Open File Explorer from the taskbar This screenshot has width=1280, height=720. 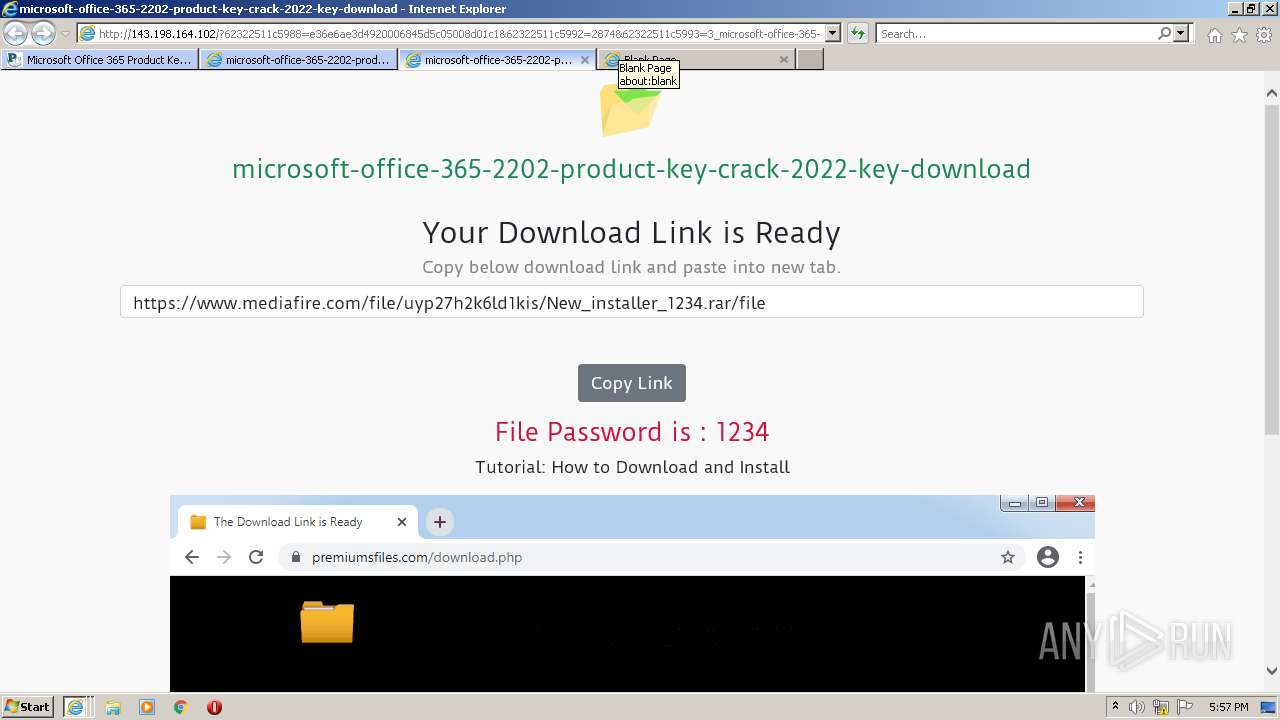point(113,707)
